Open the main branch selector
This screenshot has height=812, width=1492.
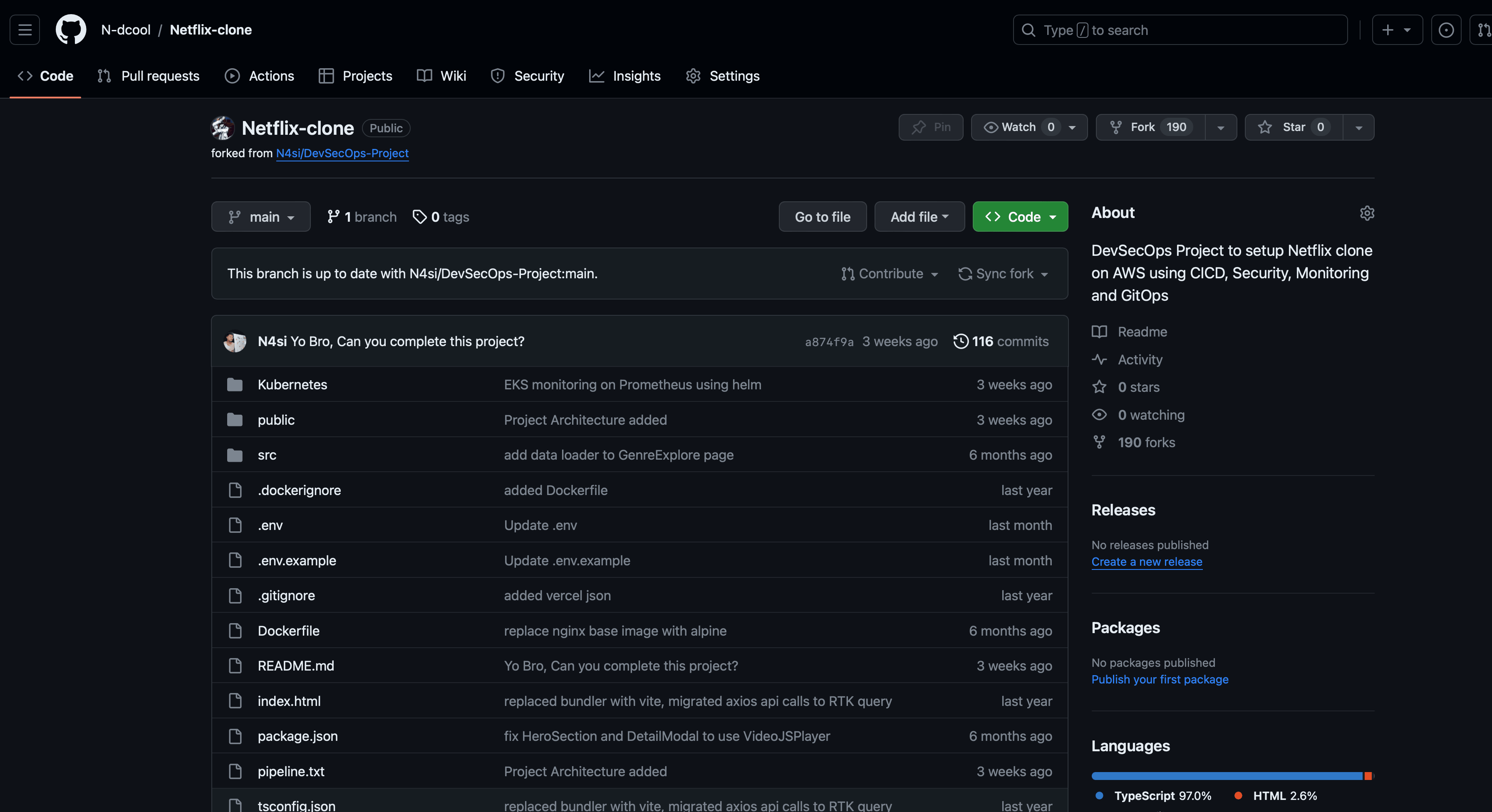(x=260, y=217)
